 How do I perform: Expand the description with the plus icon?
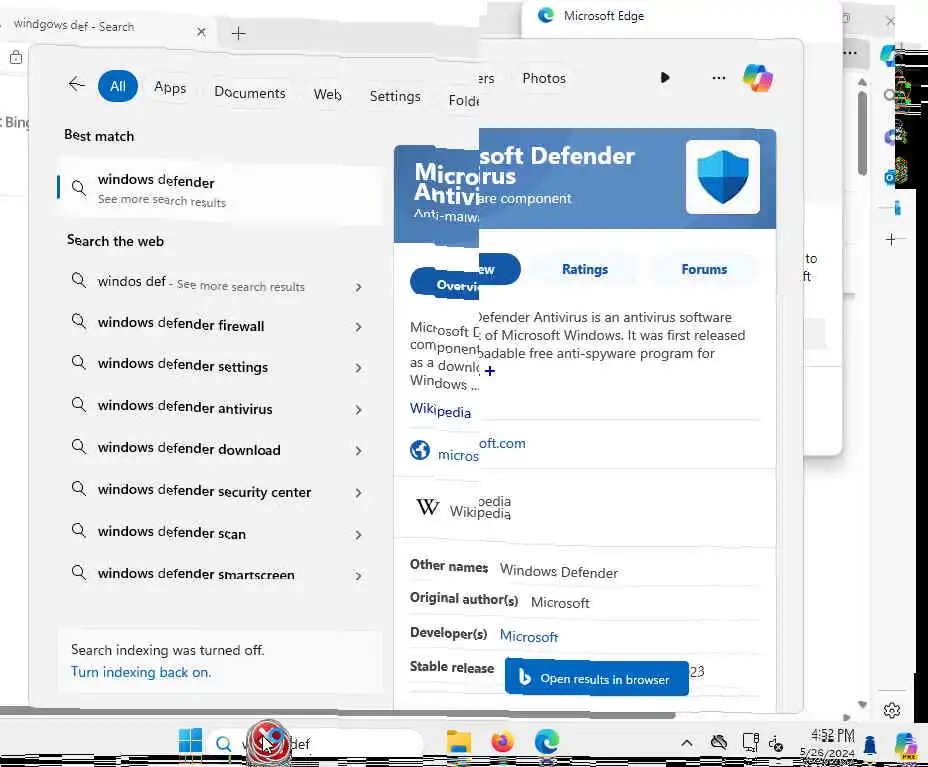coord(489,371)
